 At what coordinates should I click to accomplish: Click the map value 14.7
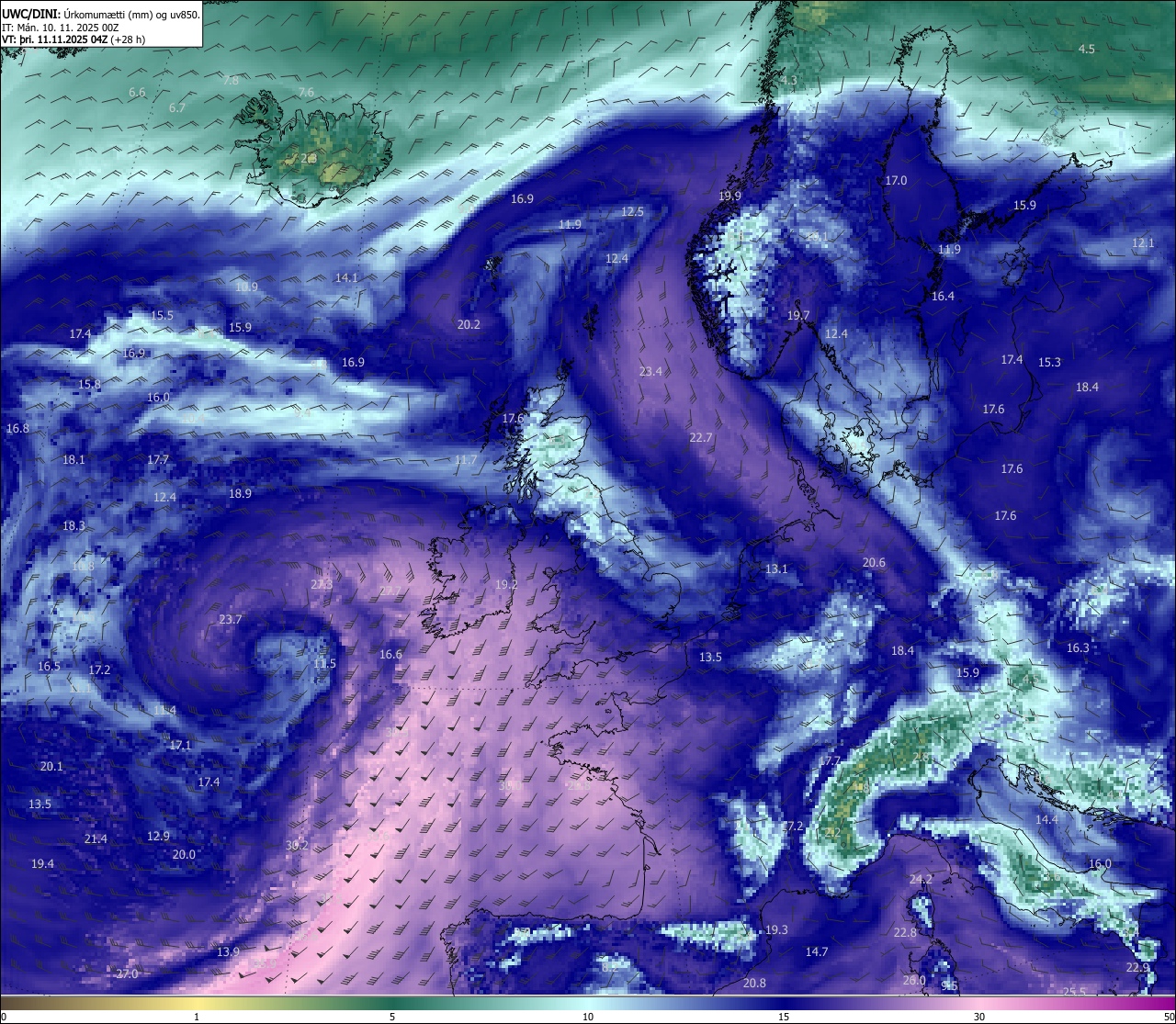[x=817, y=951]
